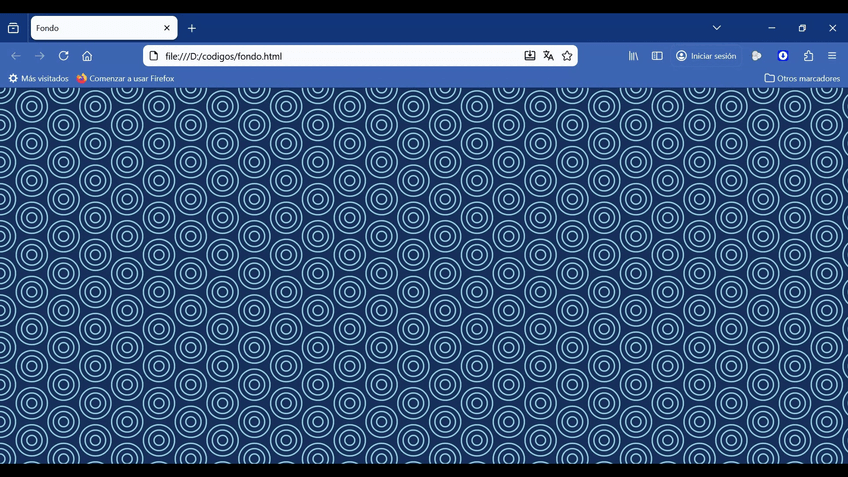Go forward to next page
The height and width of the screenshot is (477, 848).
pyautogui.click(x=39, y=56)
